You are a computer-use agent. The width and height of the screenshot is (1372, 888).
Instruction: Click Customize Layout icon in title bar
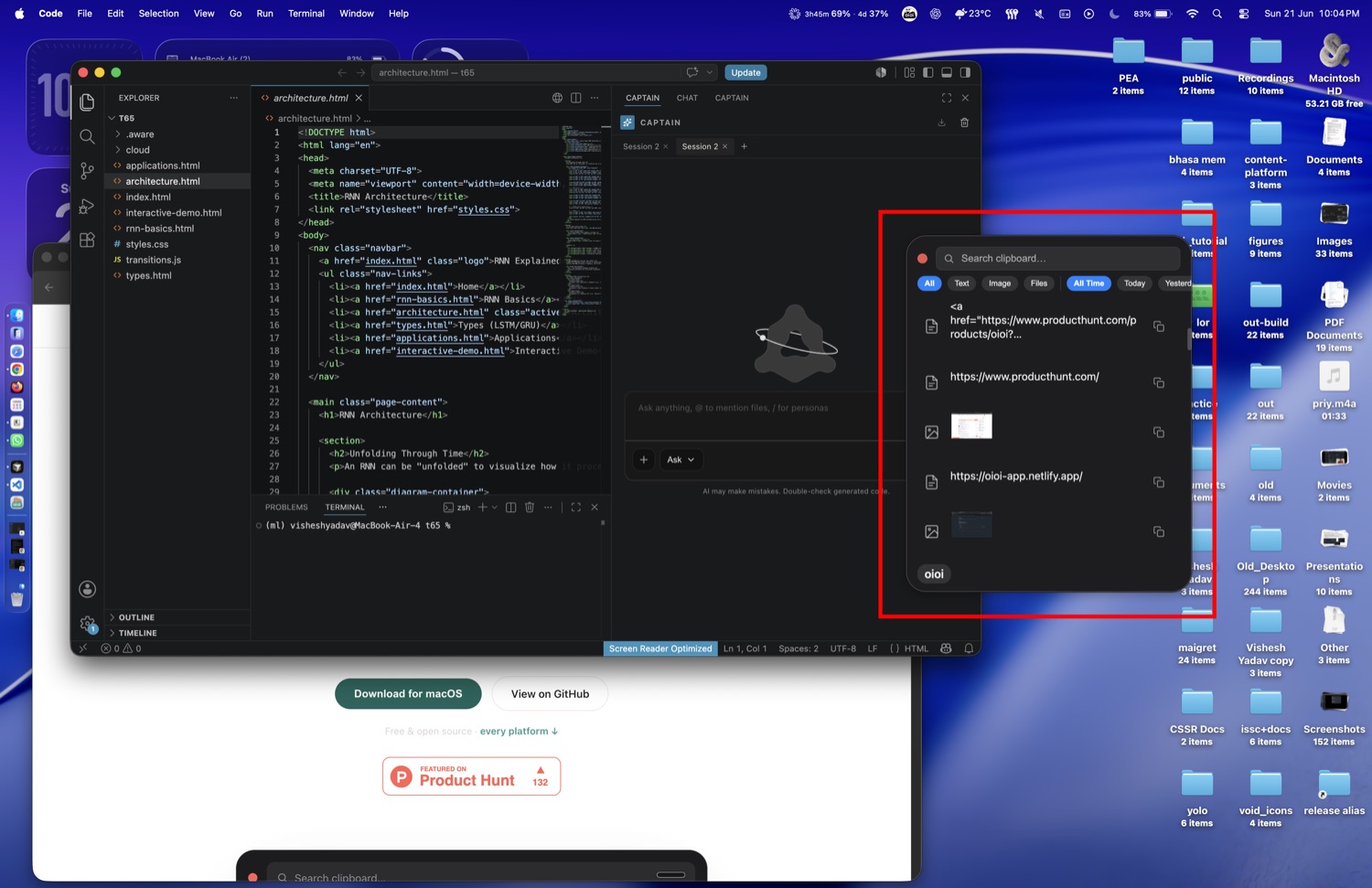[909, 72]
